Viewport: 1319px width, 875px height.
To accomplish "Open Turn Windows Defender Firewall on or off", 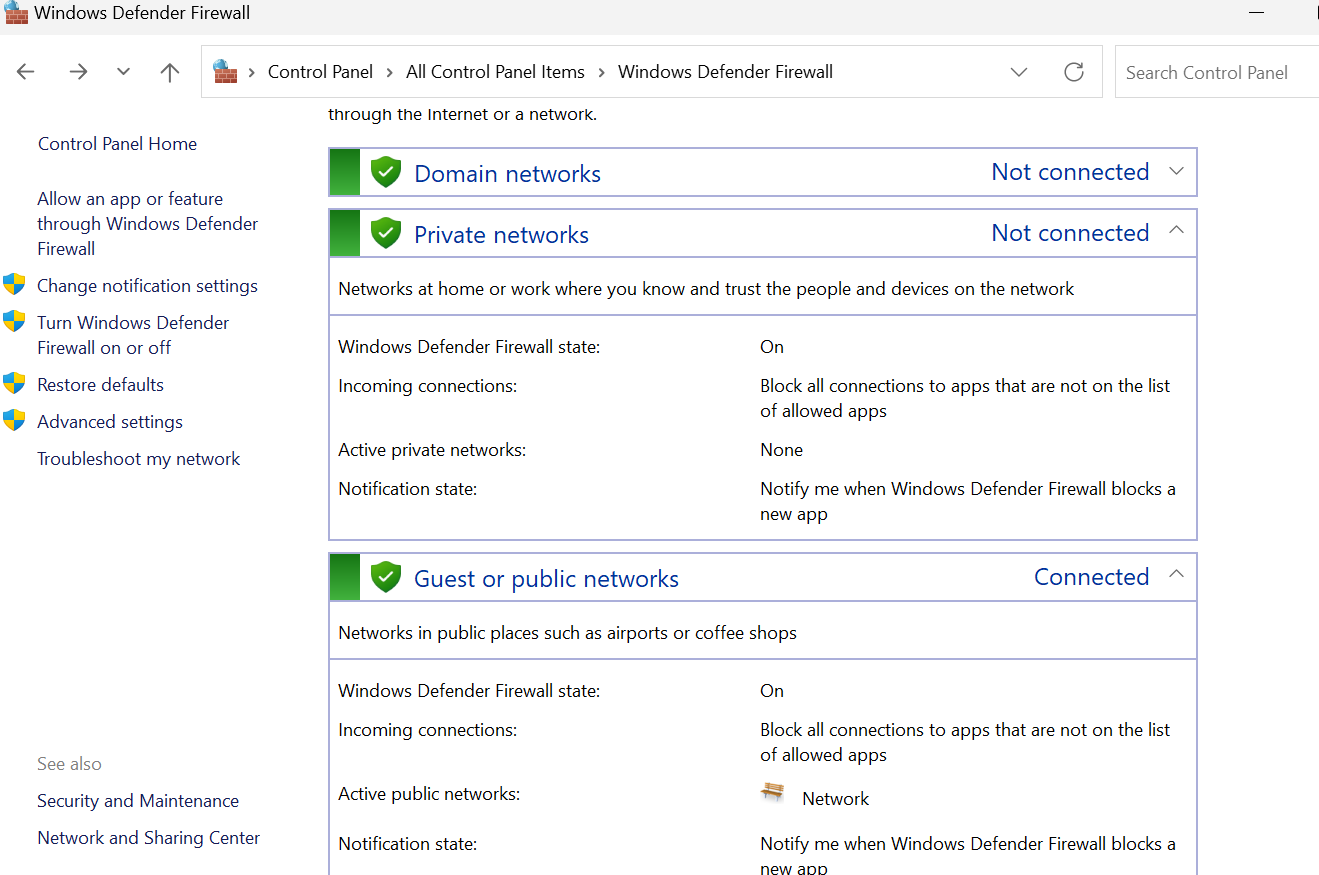I will point(133,335).
